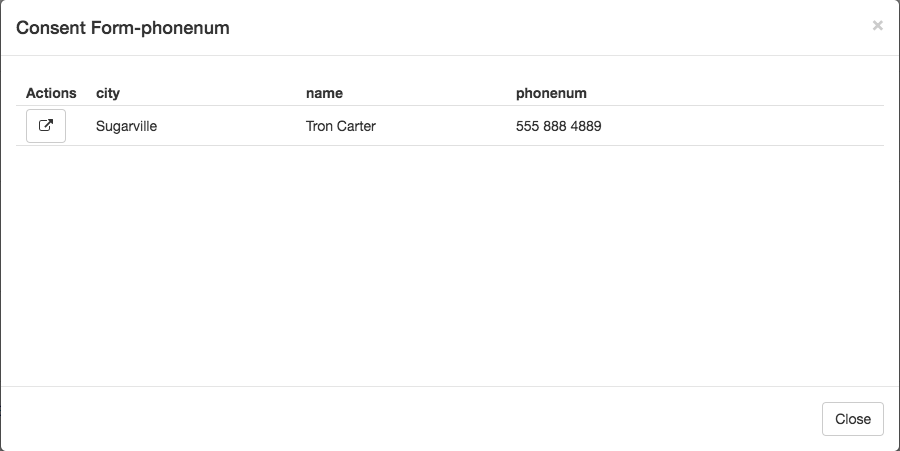Click the word Consent in the title
Image resolution: width=900 pixels, height=451 pixels.
(x=51, y=28)
